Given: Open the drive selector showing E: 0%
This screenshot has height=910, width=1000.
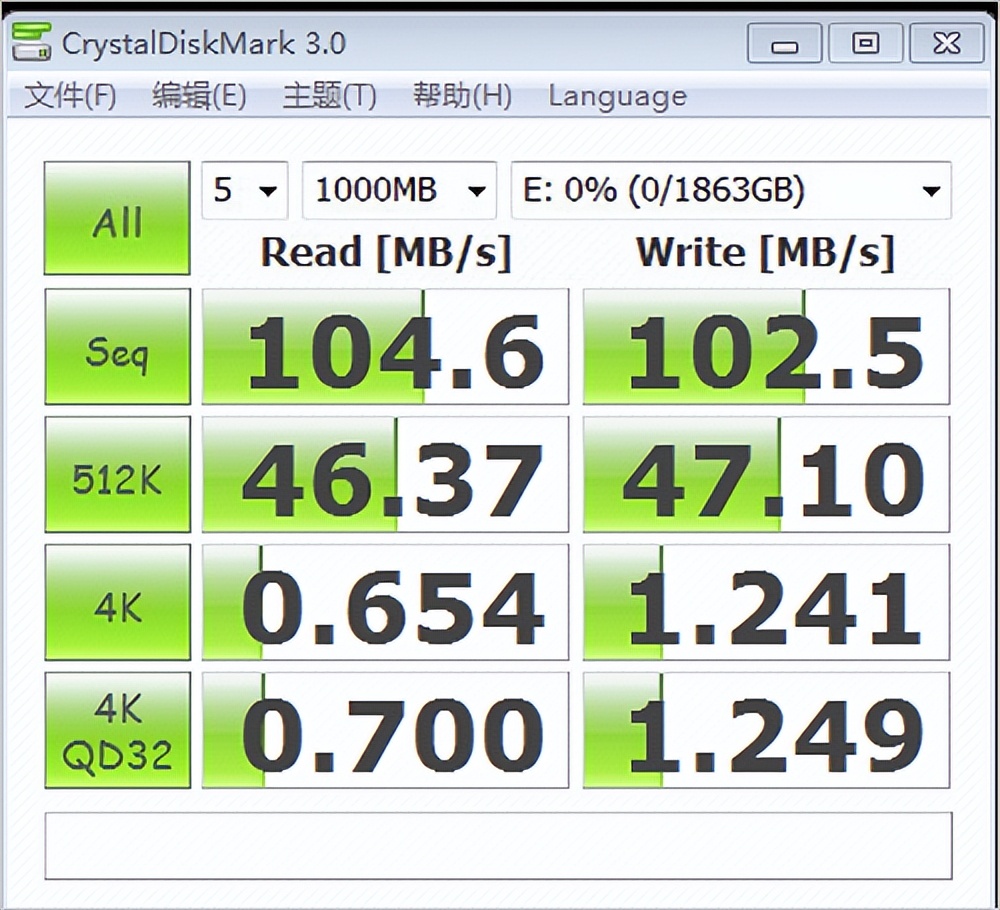Looking at the screenshot, I should [x=730, y=190].
